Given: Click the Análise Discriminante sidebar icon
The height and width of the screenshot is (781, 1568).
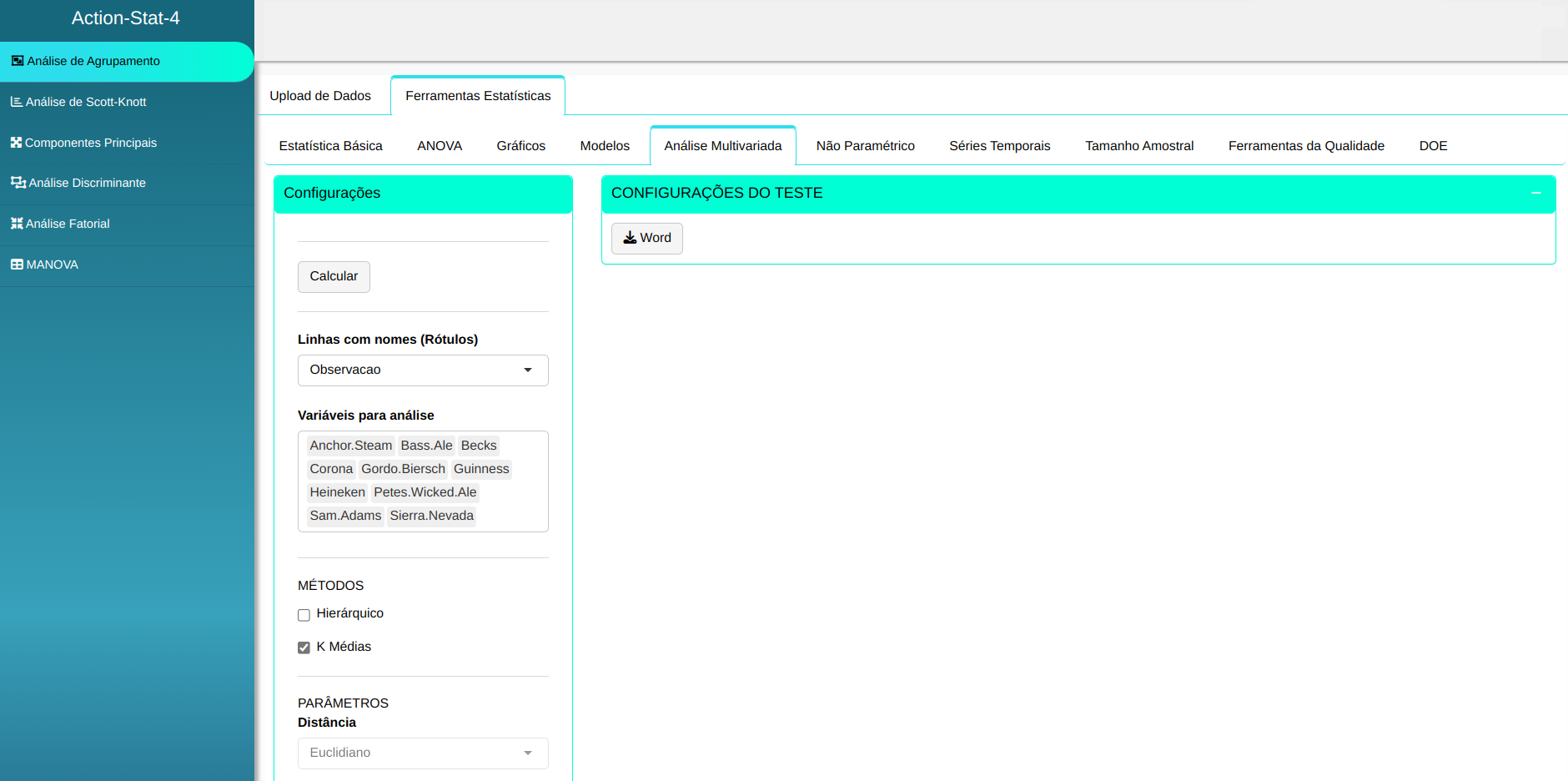Looking at the screenshot, I should click(18, 183).
